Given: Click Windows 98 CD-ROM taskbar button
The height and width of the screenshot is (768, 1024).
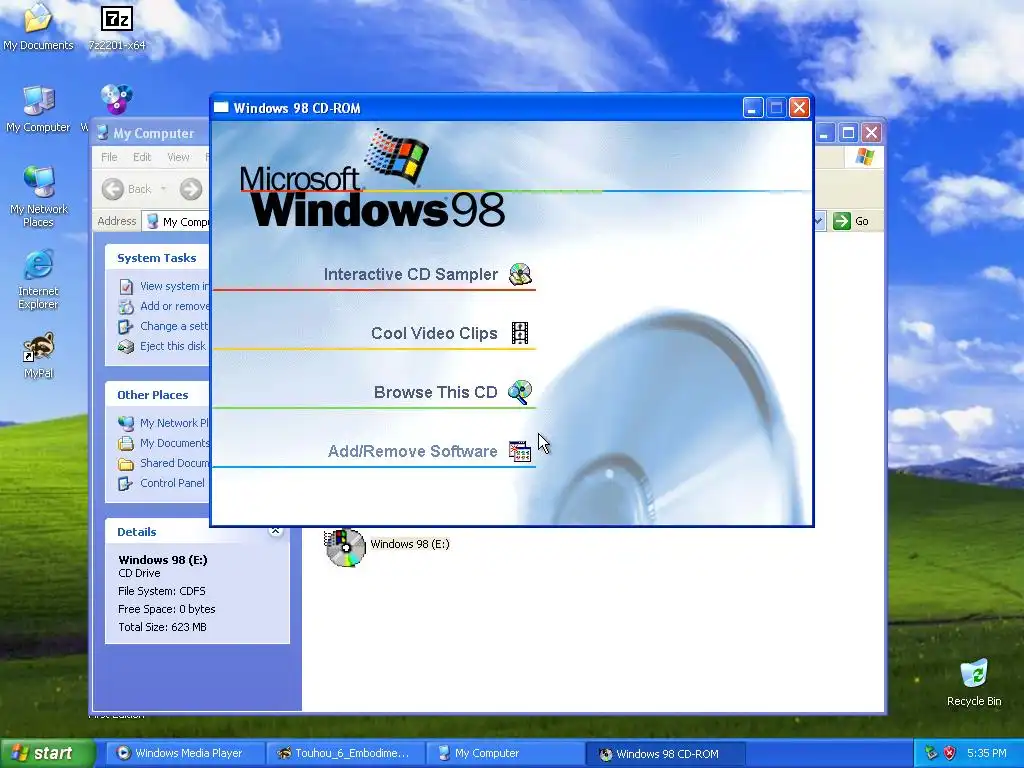Looking at the screenshot, I should 666,754.
